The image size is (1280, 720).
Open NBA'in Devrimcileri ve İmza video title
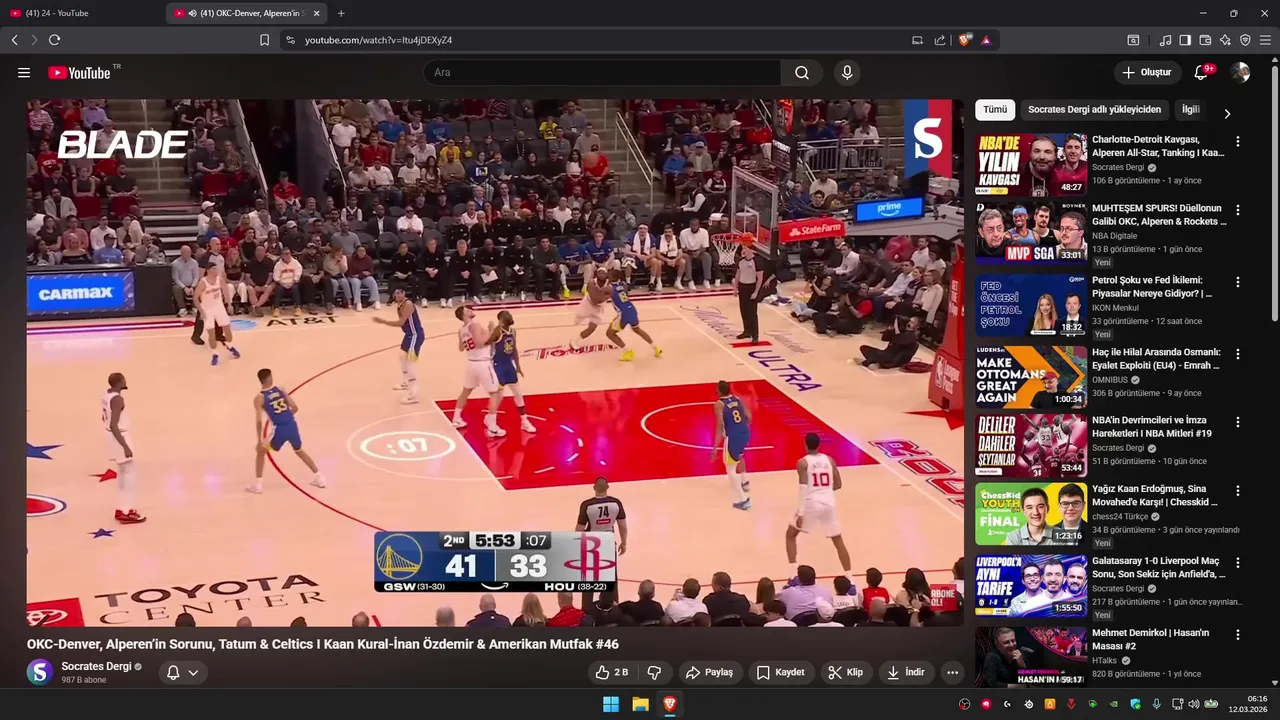point(1152,427)
